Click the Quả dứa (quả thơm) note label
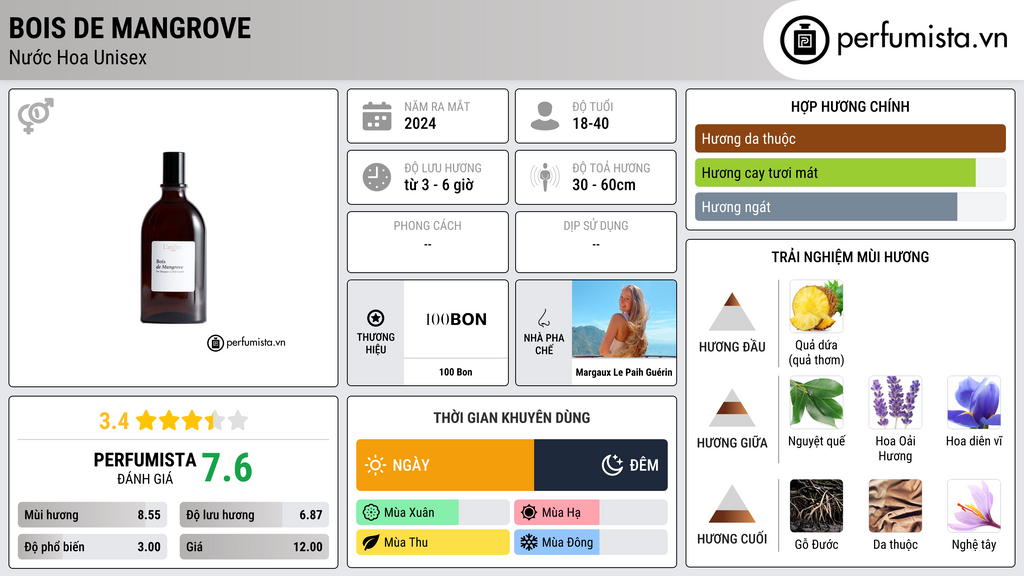This screenshot has width=1024, height=576. (816, 352)
